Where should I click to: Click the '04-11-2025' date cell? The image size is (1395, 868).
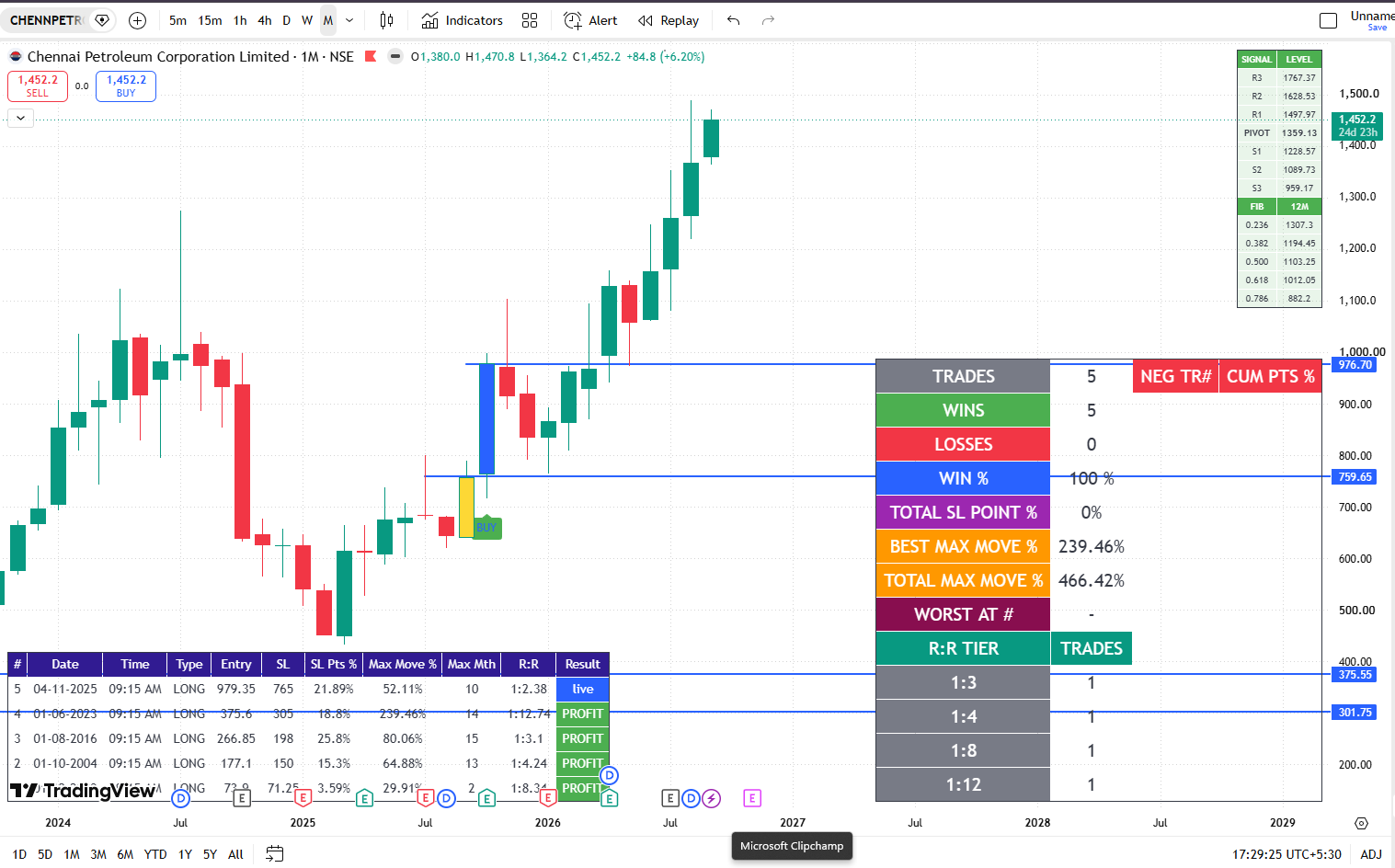point(65,689)
